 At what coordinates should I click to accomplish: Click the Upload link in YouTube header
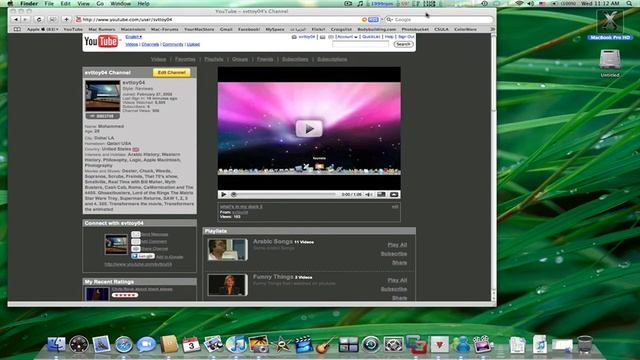coord(193,44)
